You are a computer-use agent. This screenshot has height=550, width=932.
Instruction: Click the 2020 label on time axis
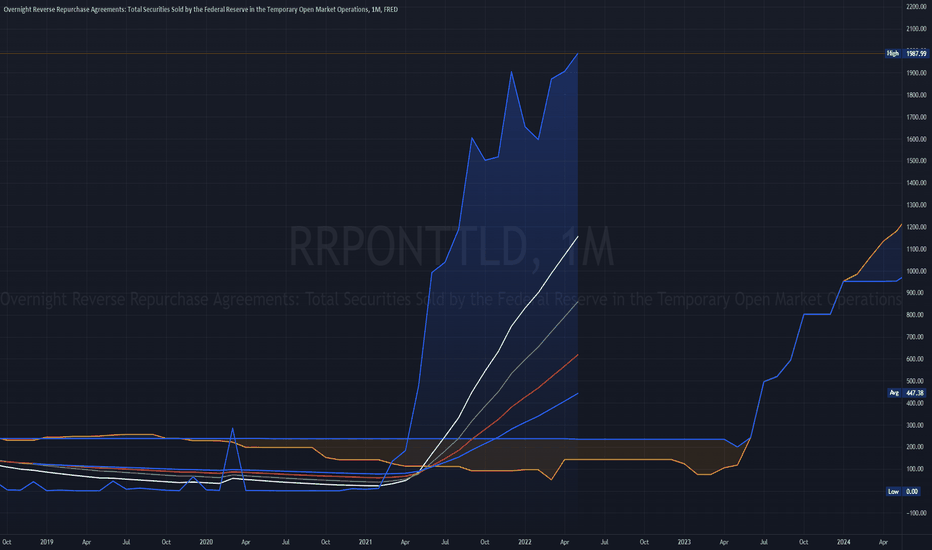(x=206, y=542)
